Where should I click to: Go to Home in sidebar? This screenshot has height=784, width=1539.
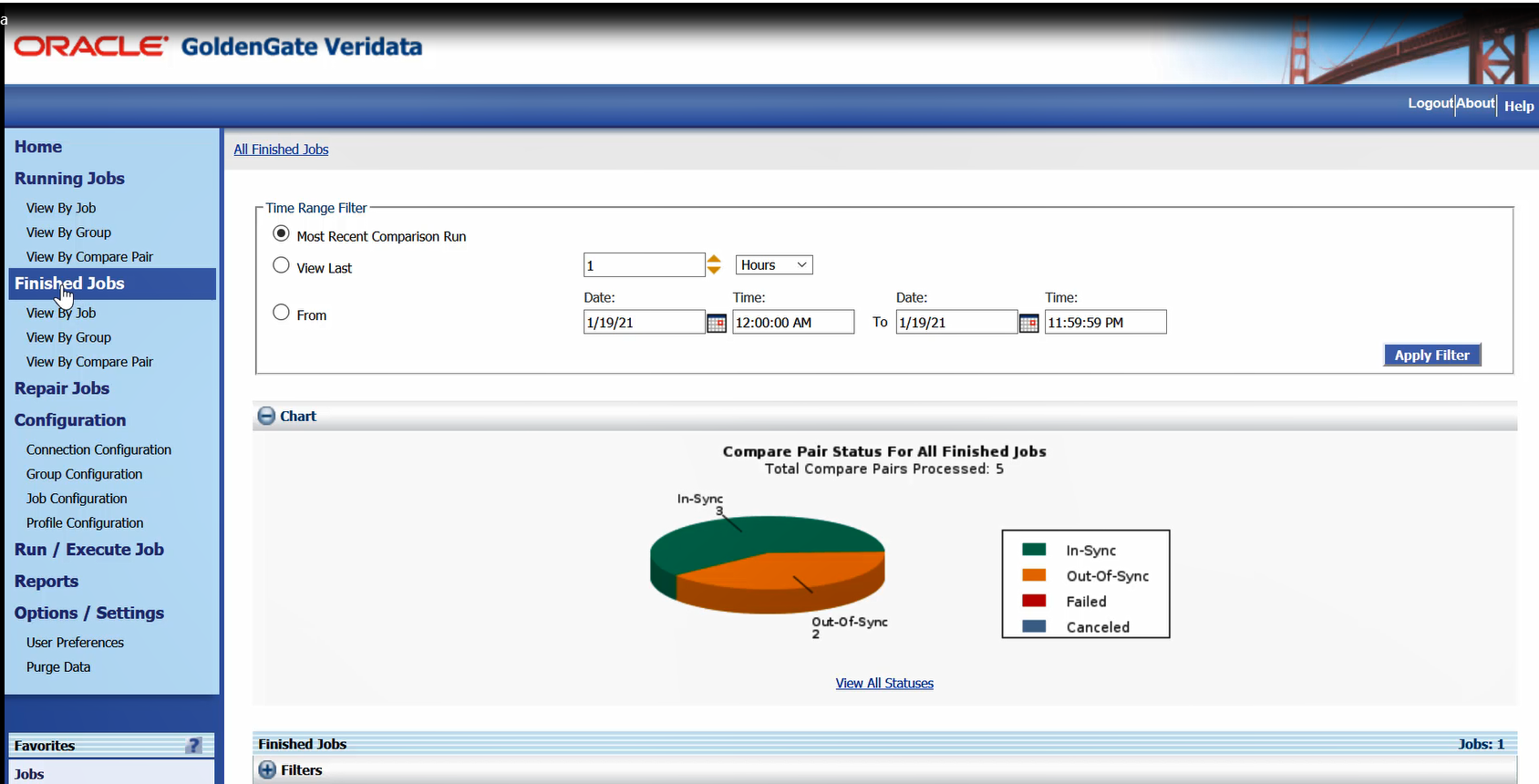click(x=38, y=147)
